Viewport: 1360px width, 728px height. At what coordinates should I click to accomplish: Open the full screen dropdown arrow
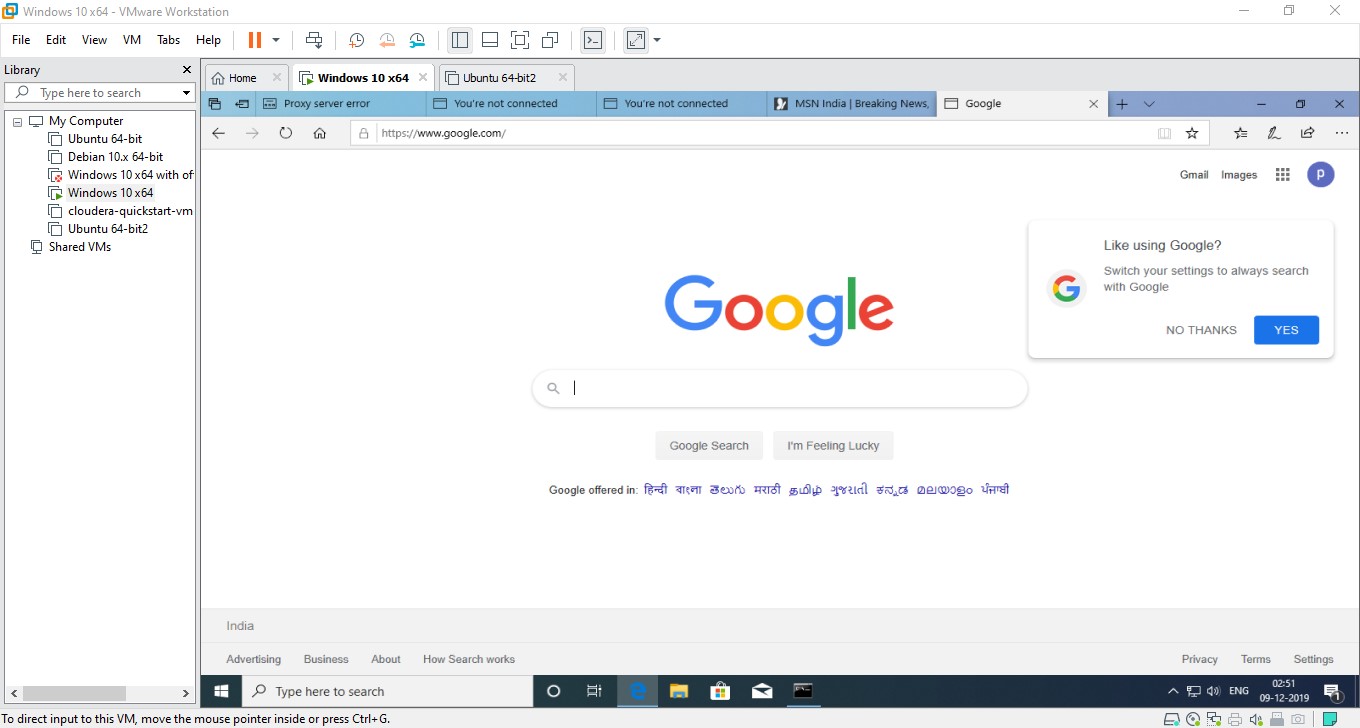coord(656,40)
